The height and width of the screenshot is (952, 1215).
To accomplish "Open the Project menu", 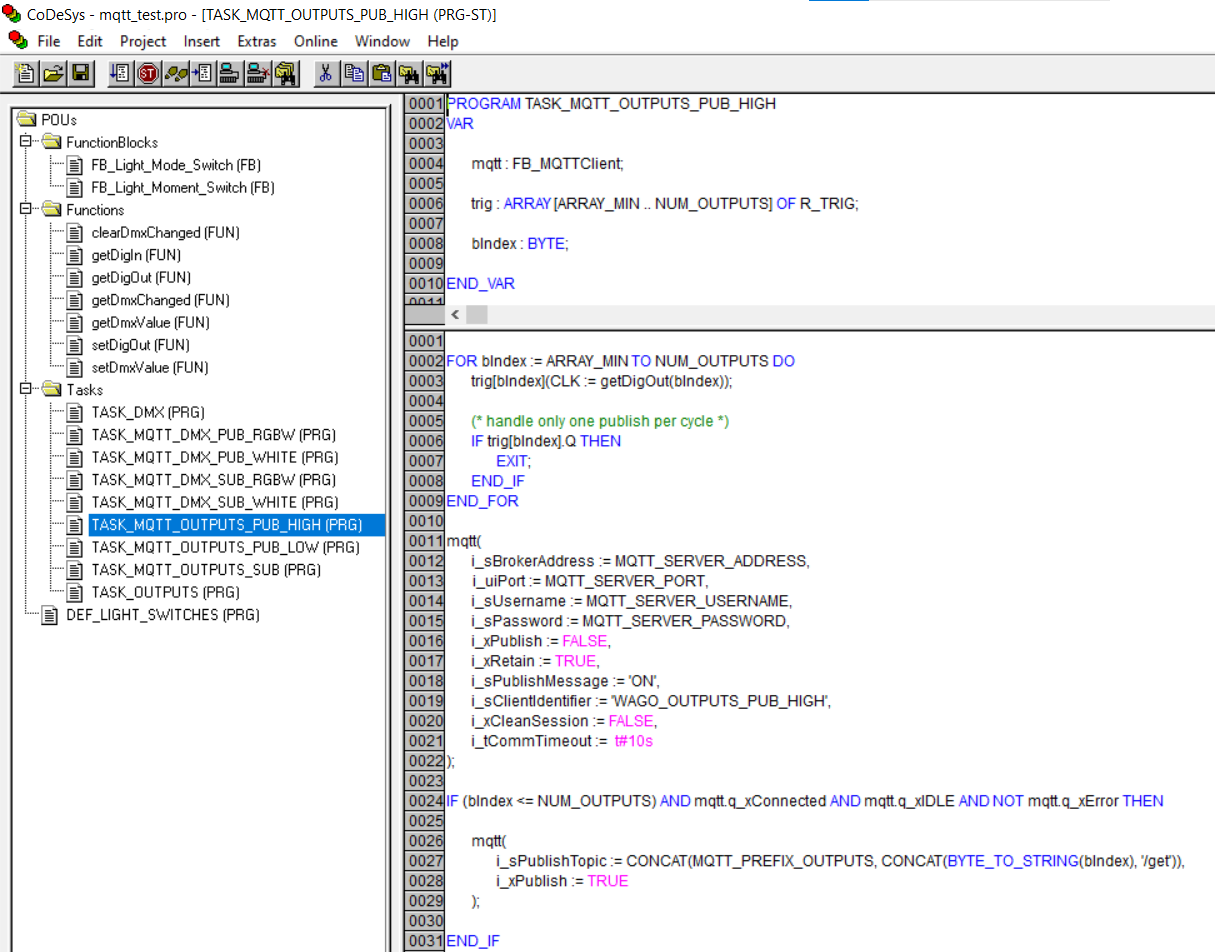I will click(x=143, y=42).
